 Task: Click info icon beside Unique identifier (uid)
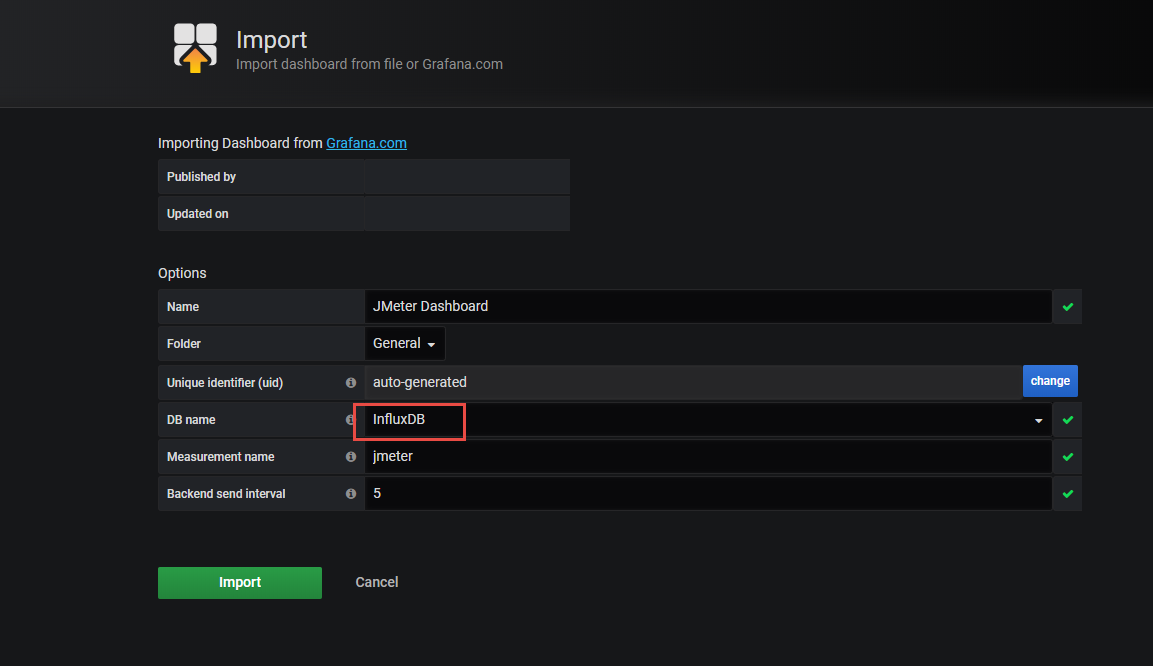351,382
